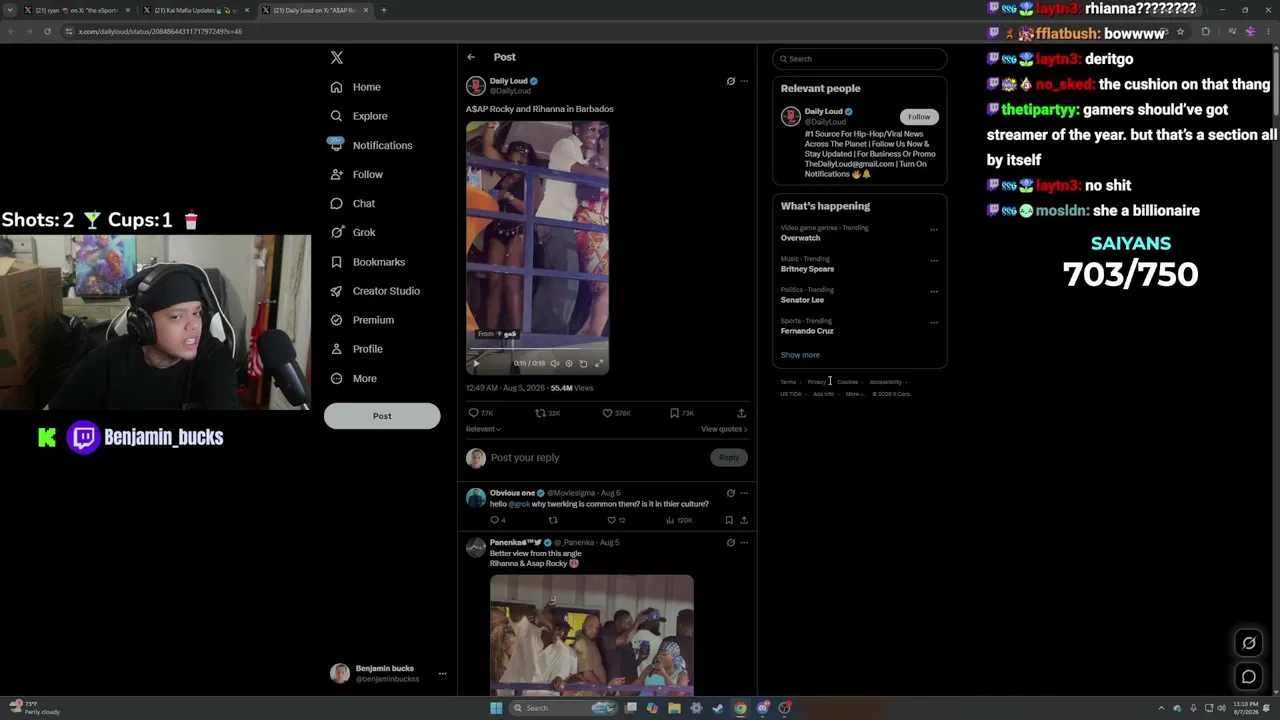
Task: Repost the Daily Loud post
Action: [x=547, y=413]
